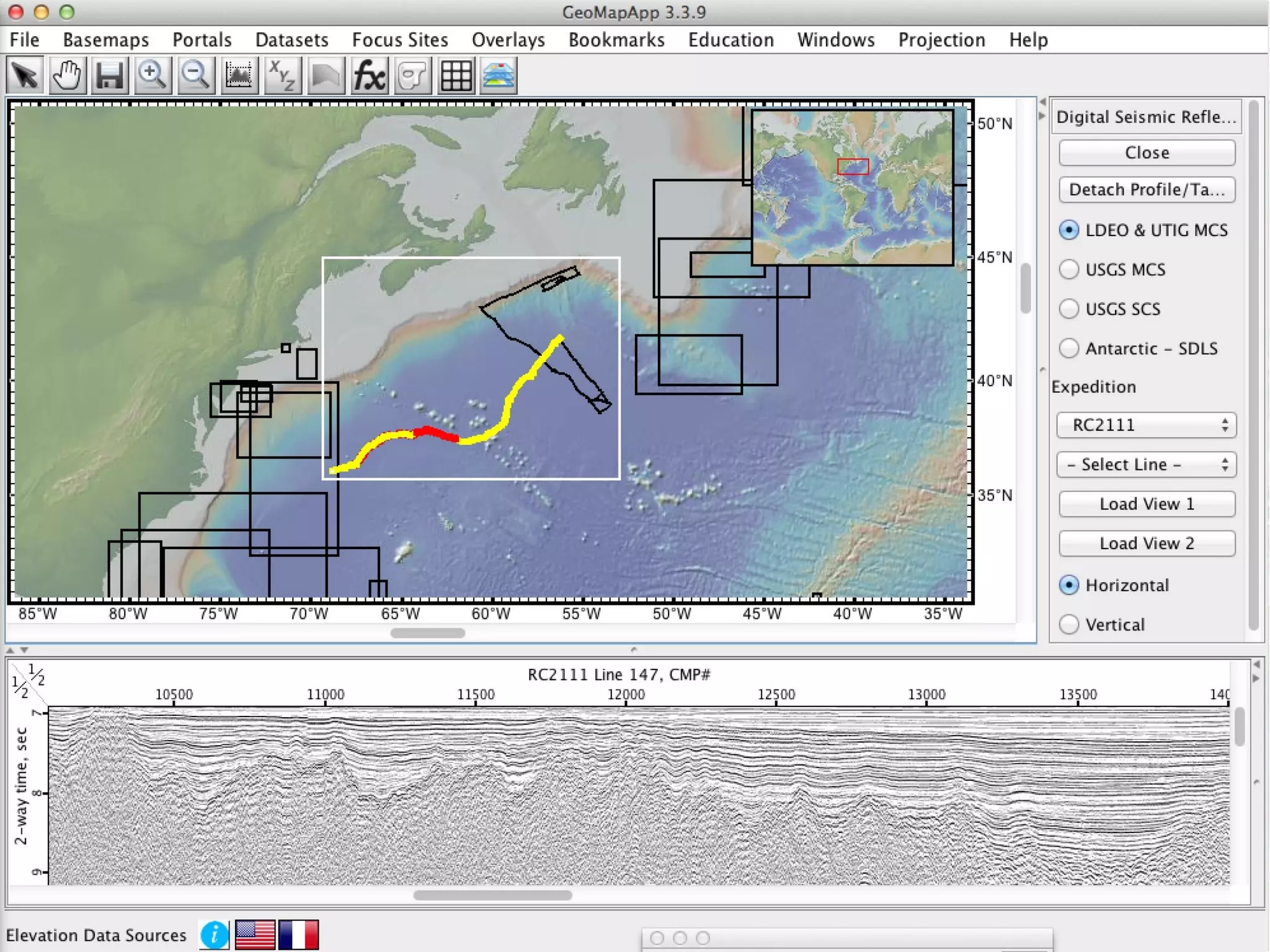Choose the Antarctic - SDLS option
The height and width of the screenshot is (952, 1270).
[x=1069, y=348]
